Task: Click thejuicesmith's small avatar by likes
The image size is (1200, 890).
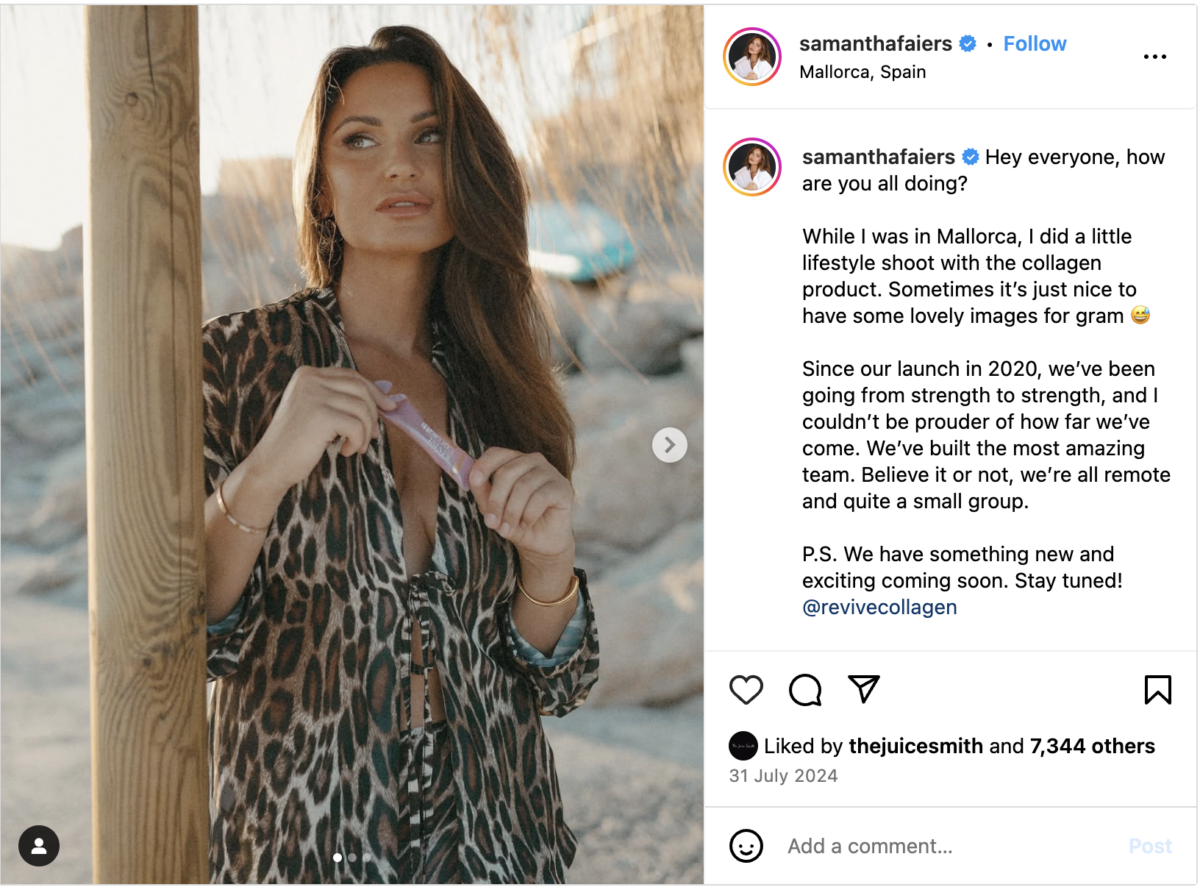Action: (x=743, y=746)
